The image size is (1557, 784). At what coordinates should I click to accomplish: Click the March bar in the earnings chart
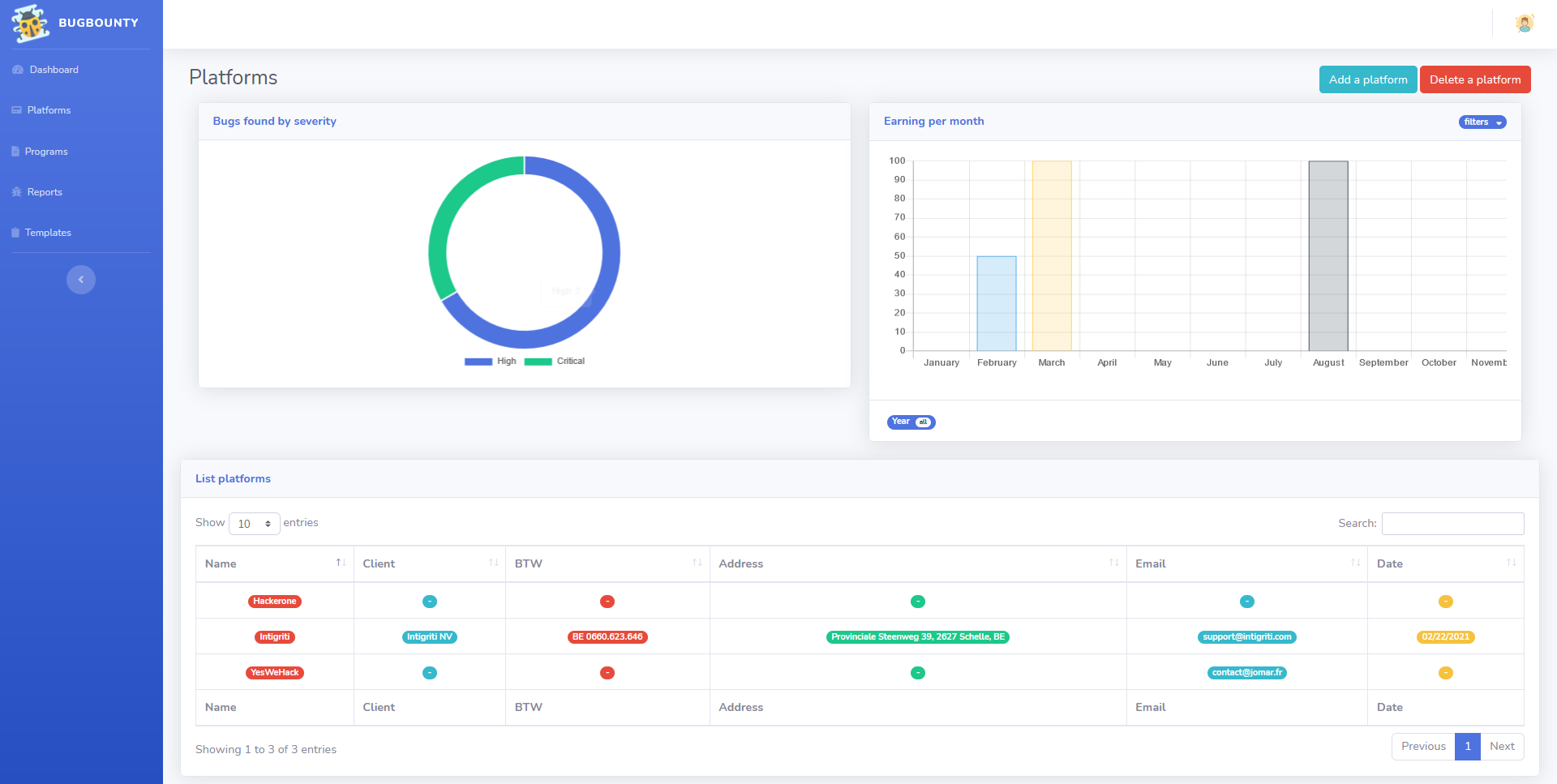click(x=1052, y=255)
